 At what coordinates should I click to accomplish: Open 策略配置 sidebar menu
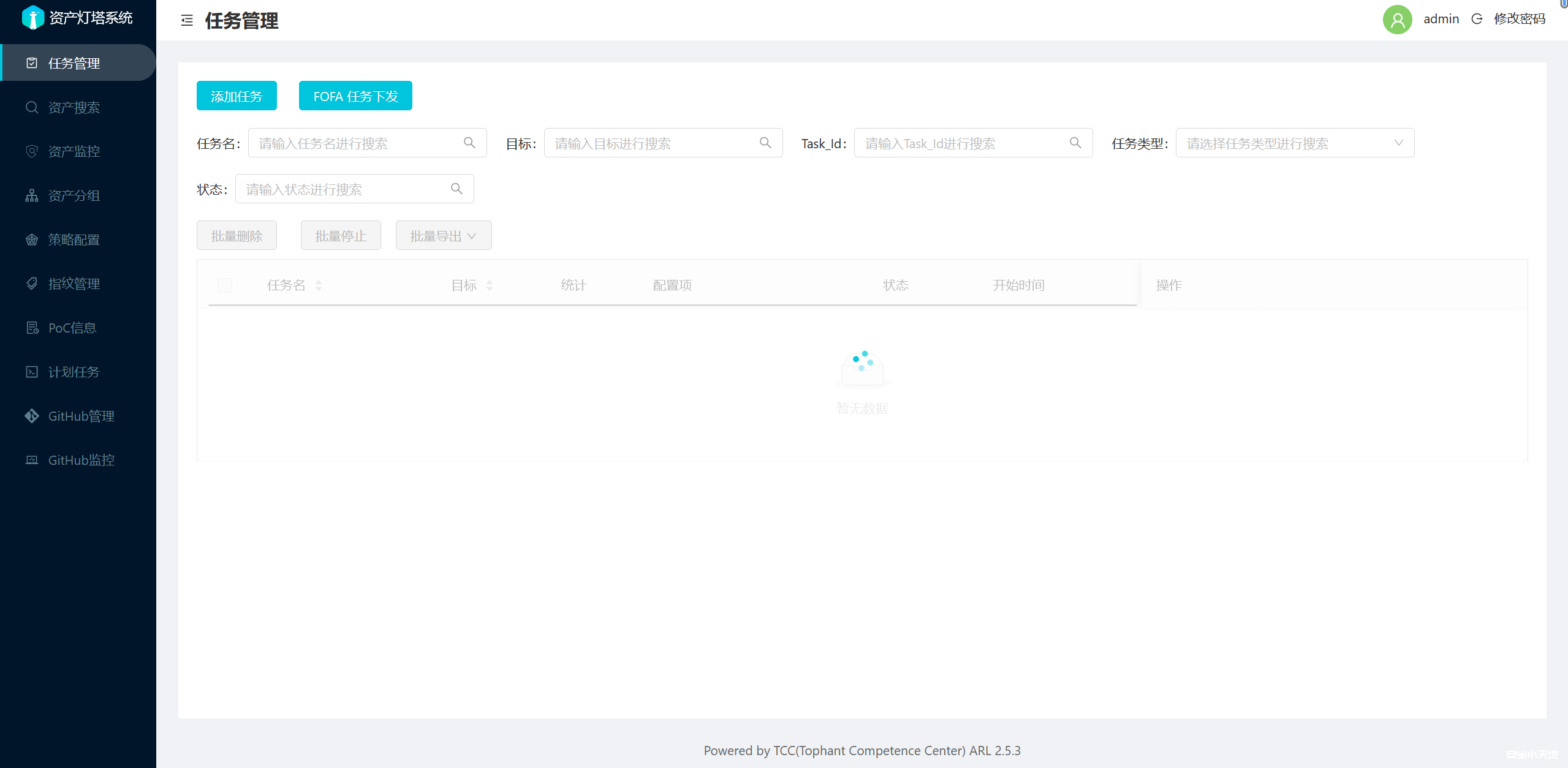pos(74,240)
